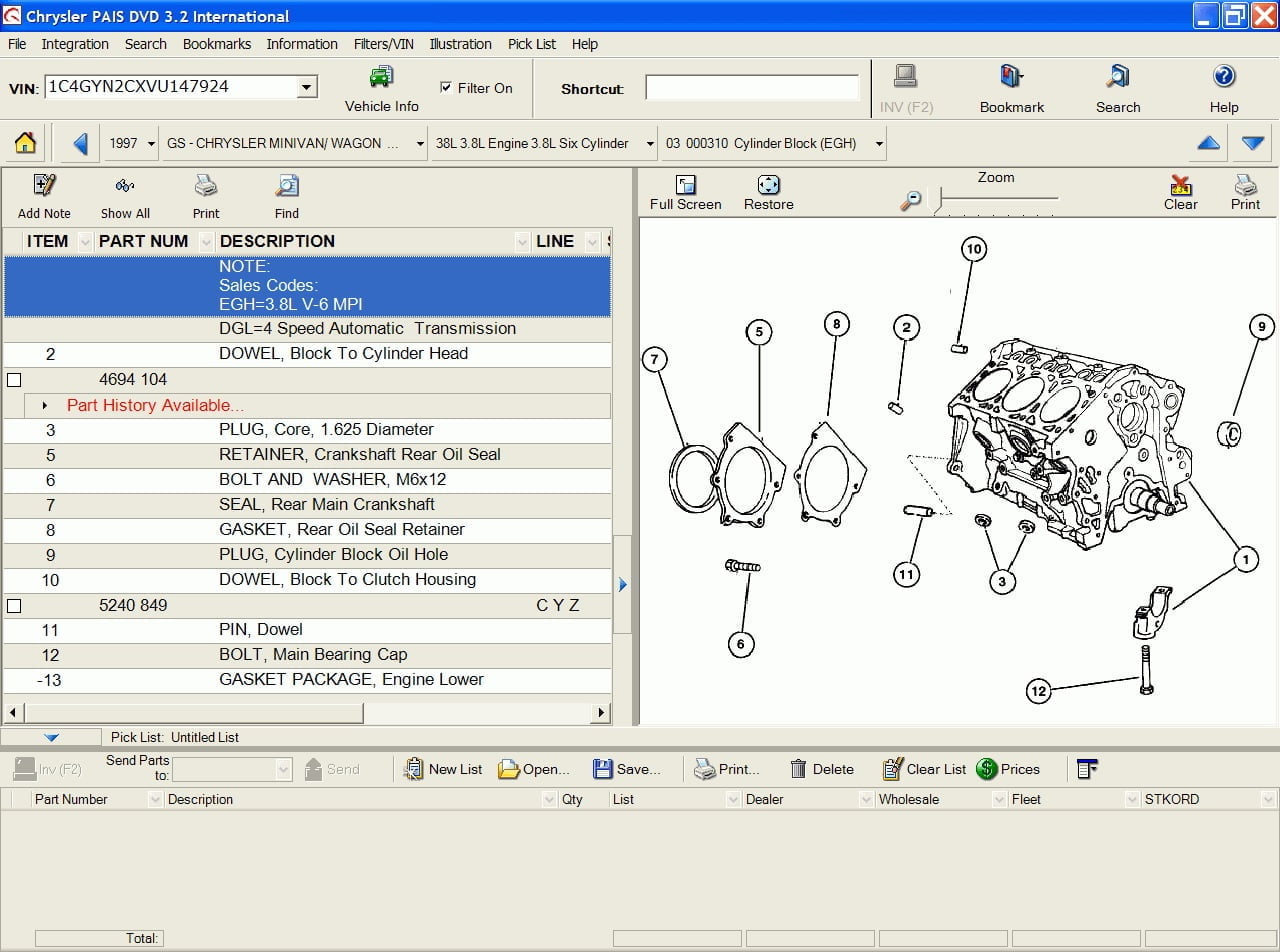
Task: Restore the illustration view
Action: (x=768, y=185)
